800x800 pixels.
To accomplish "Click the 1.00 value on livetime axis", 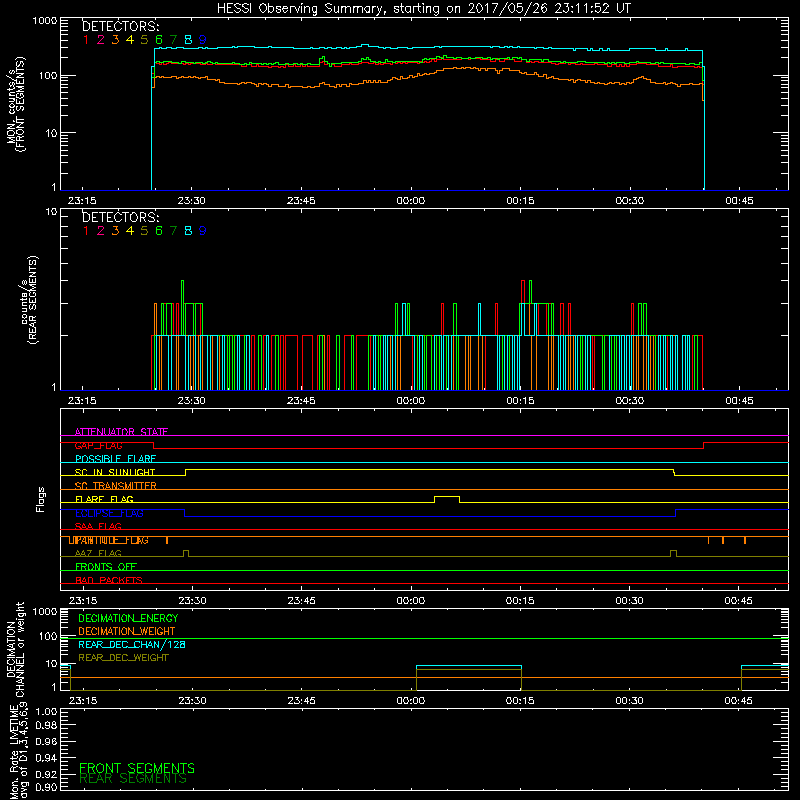I will point(46,712).
